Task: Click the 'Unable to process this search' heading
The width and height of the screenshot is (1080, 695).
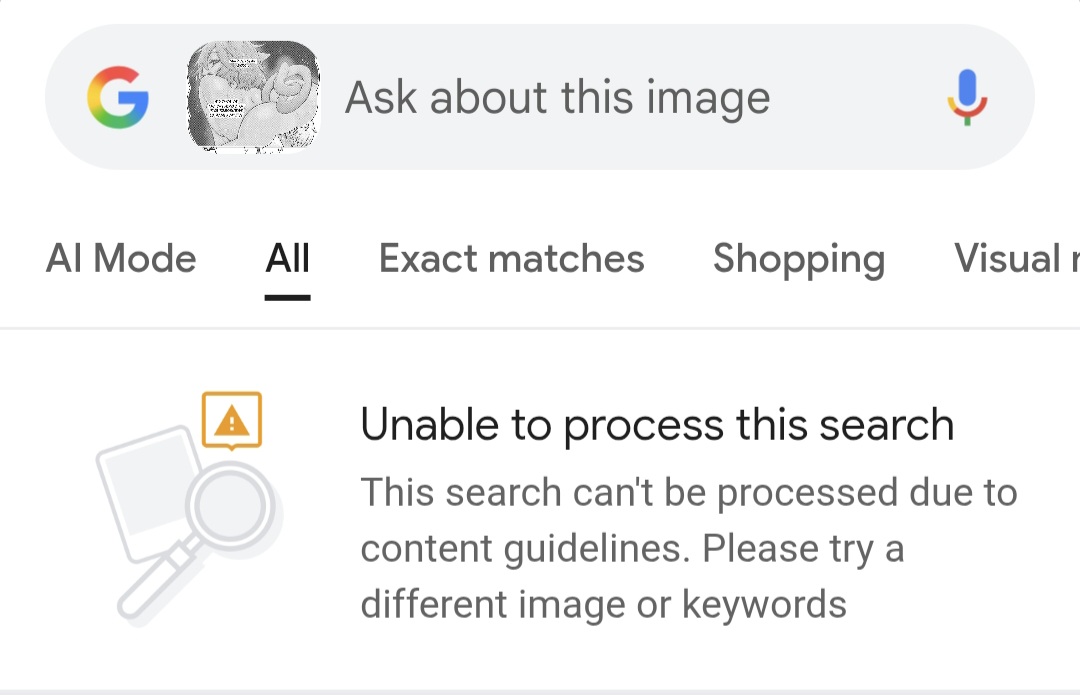Action: pyautogui.click(x=657, y=425)
